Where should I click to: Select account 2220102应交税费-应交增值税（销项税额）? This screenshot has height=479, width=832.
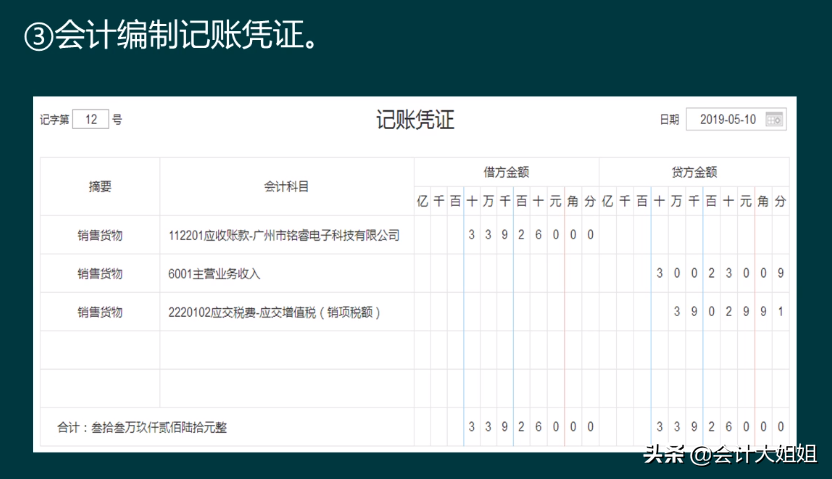click(274, 312)
